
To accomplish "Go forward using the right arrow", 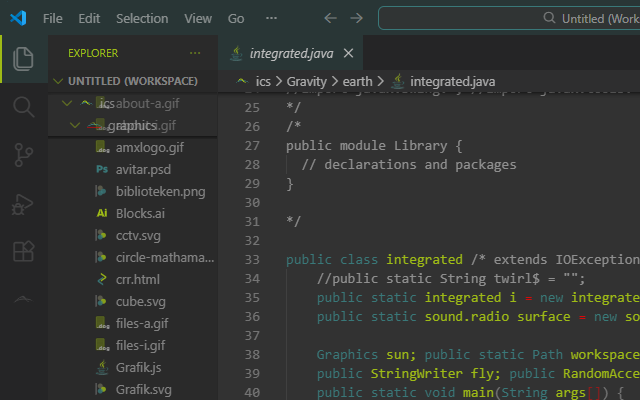I will tap(356, 18).
